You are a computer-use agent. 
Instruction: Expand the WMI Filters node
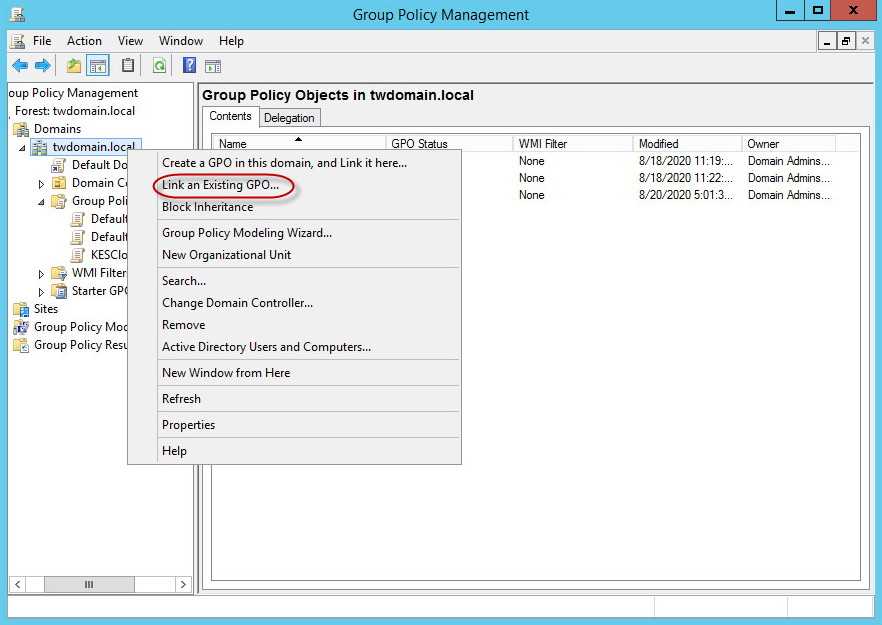[x=40, y=272]
